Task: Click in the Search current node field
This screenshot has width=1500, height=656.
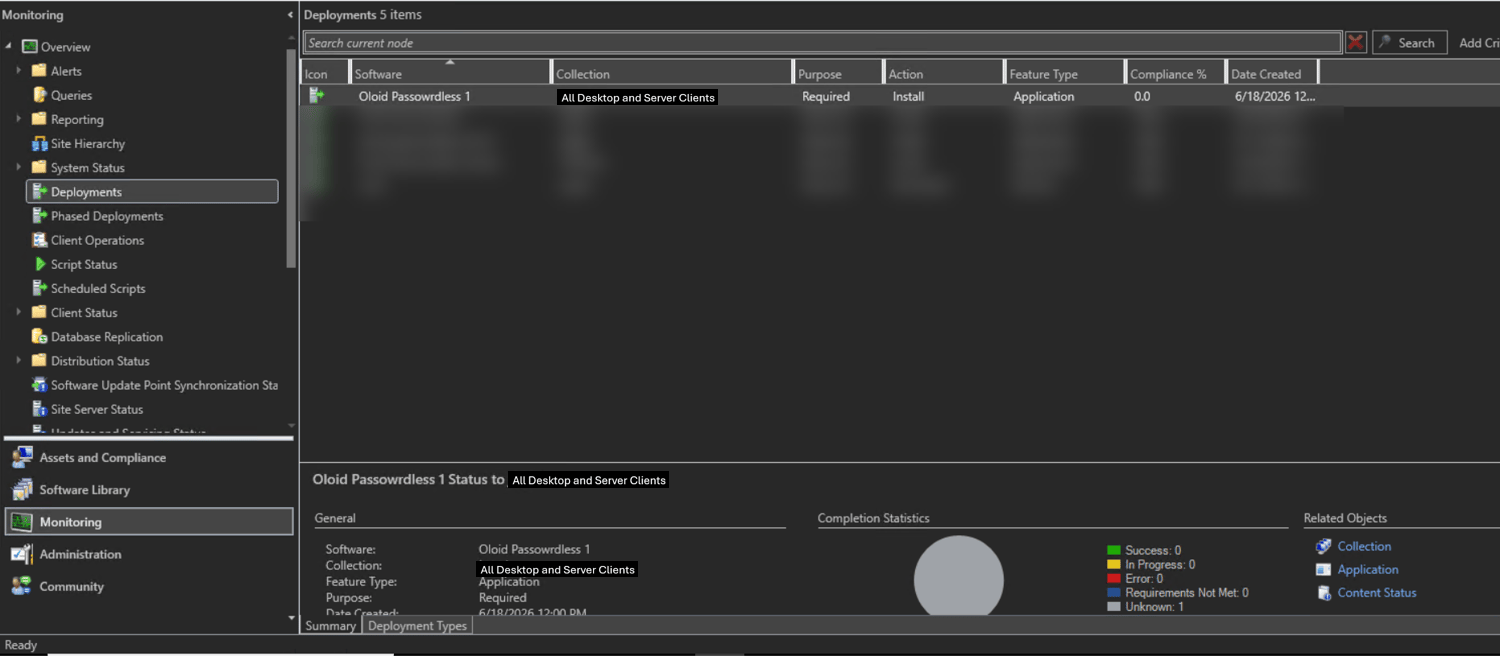Action: (x=823, y=43)
